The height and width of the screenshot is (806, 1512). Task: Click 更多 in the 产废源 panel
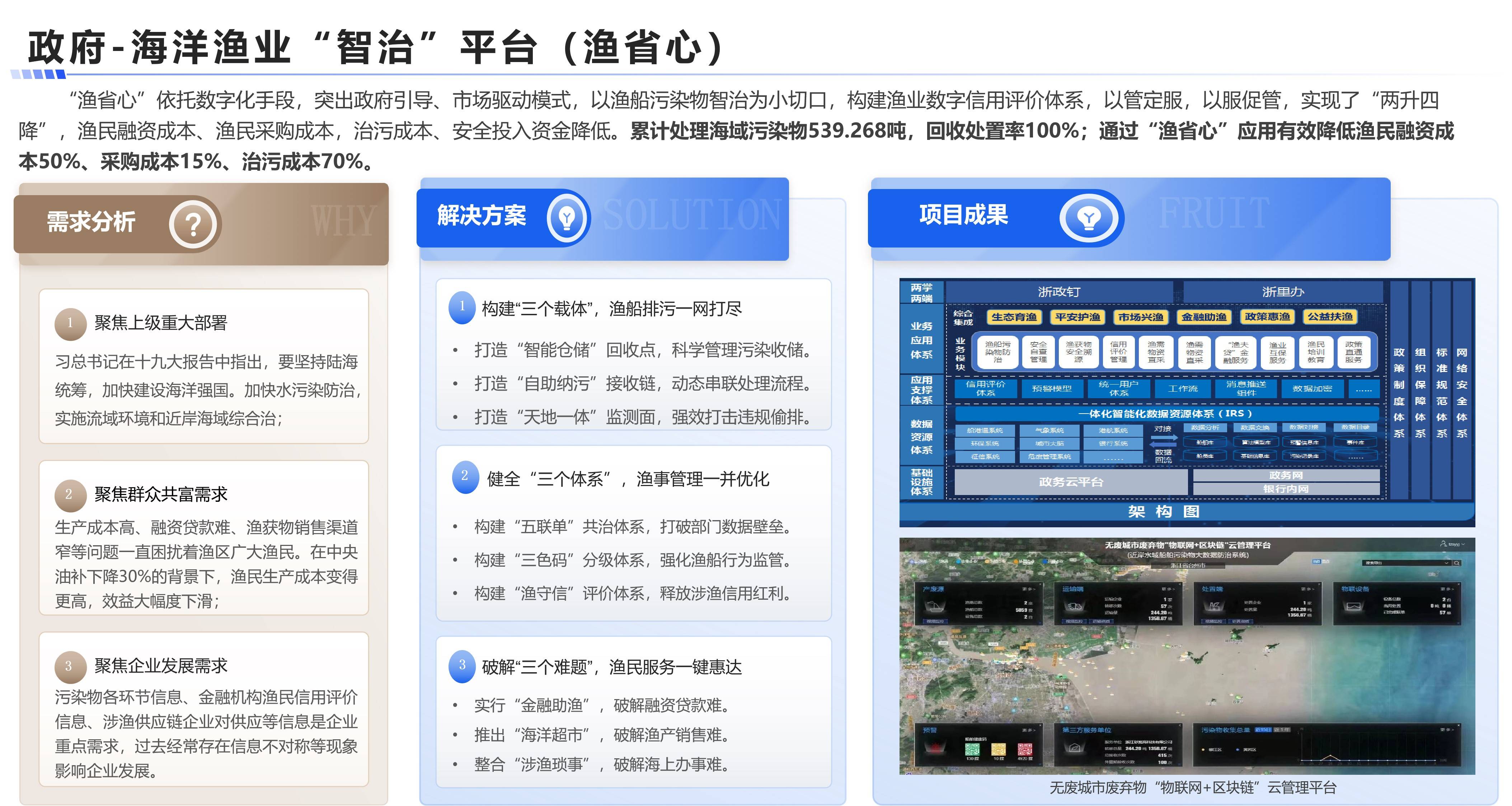[x=1029, y=589]
